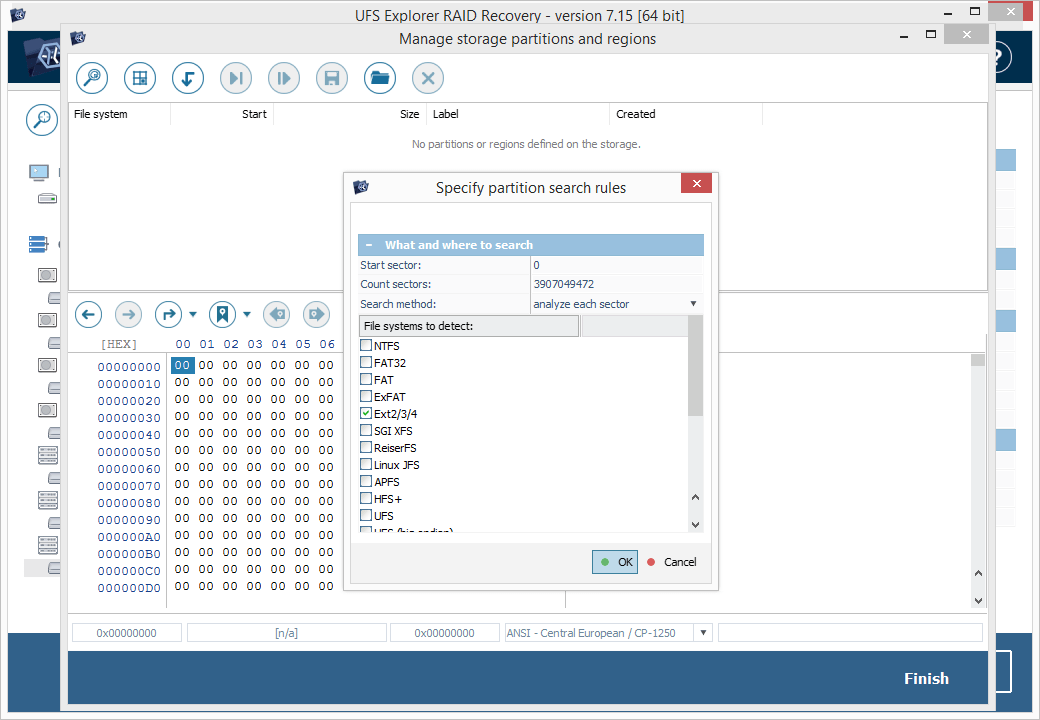Tick the APFS checkbox
The height and width of the screenshot is (720, 1040).
(x=366, y=481)
